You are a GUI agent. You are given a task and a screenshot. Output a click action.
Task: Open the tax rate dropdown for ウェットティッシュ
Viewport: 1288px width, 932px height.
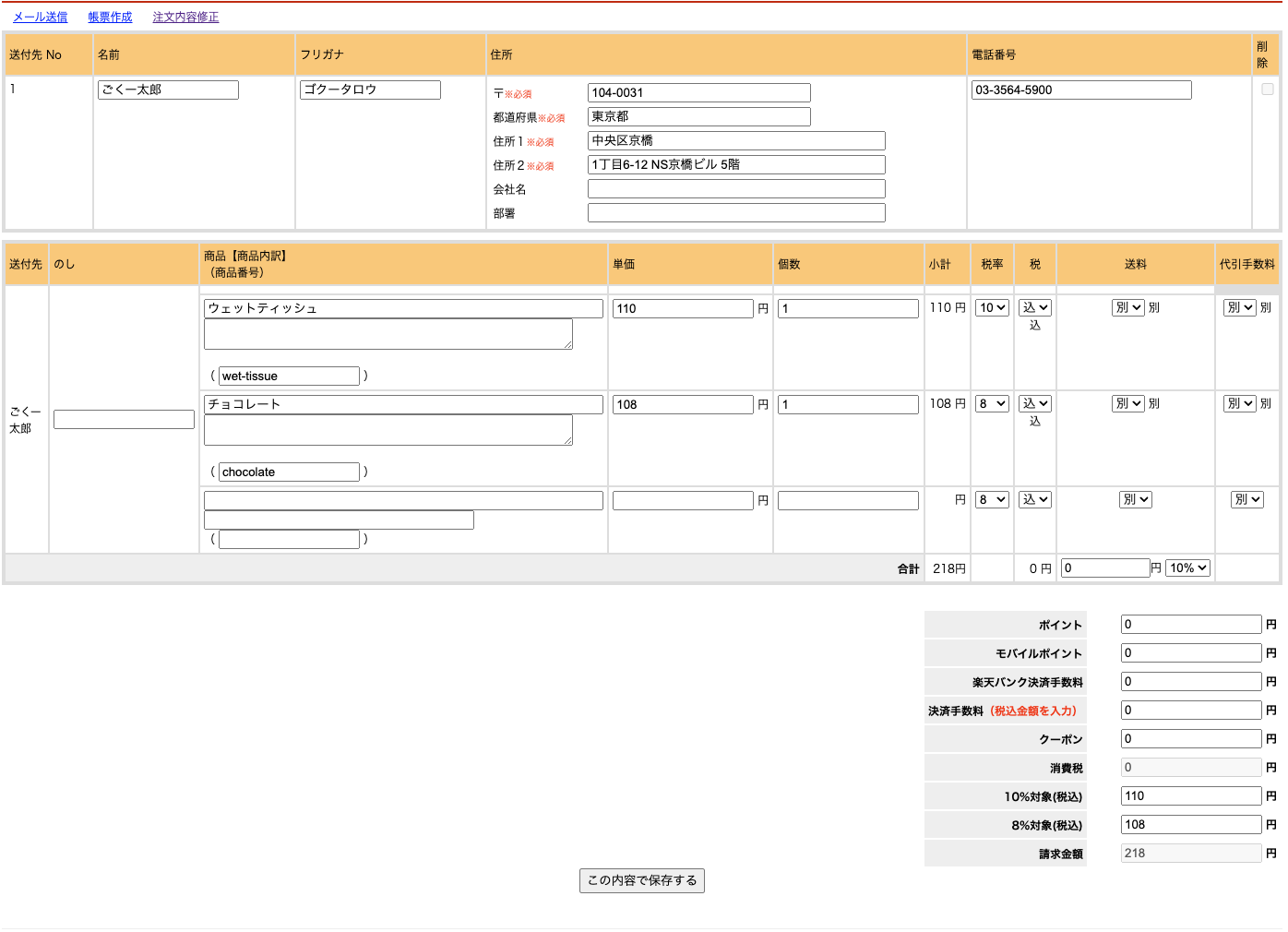point(991,307)
